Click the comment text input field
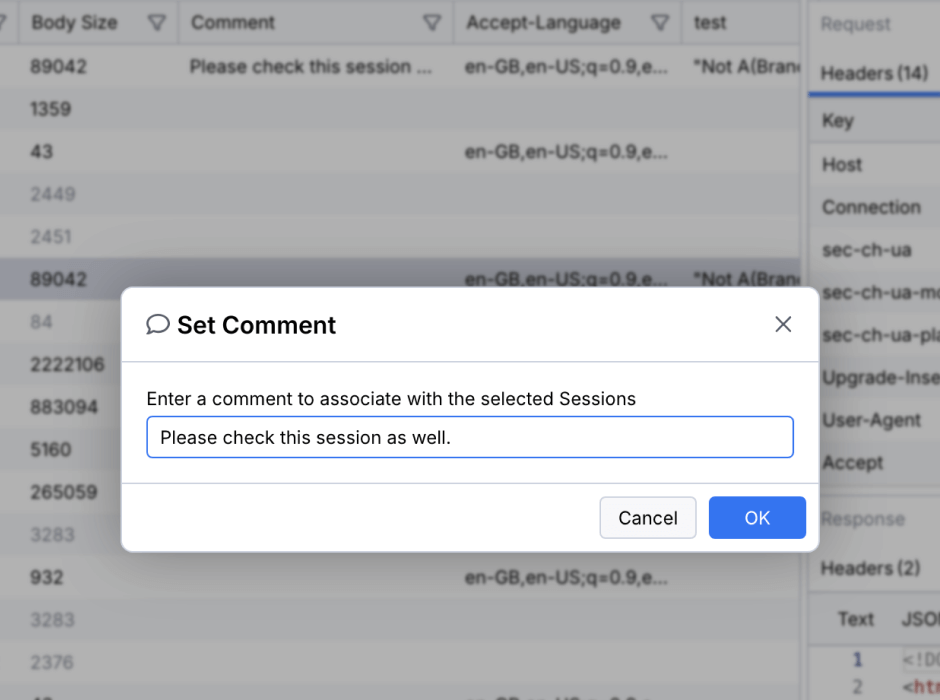Image resolution: width=940 pixels, height=700 pixels. tap(470, 437)
